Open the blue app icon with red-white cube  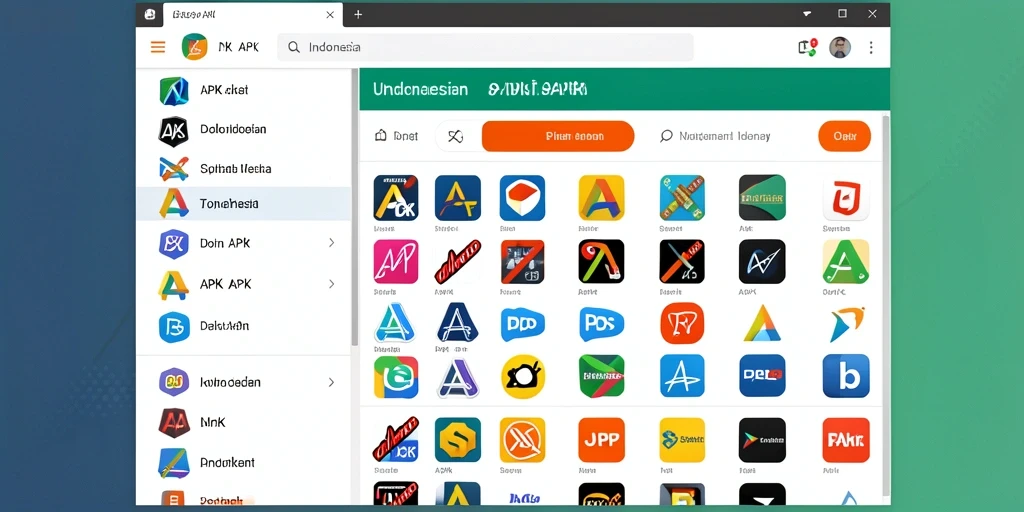[522, 198]
